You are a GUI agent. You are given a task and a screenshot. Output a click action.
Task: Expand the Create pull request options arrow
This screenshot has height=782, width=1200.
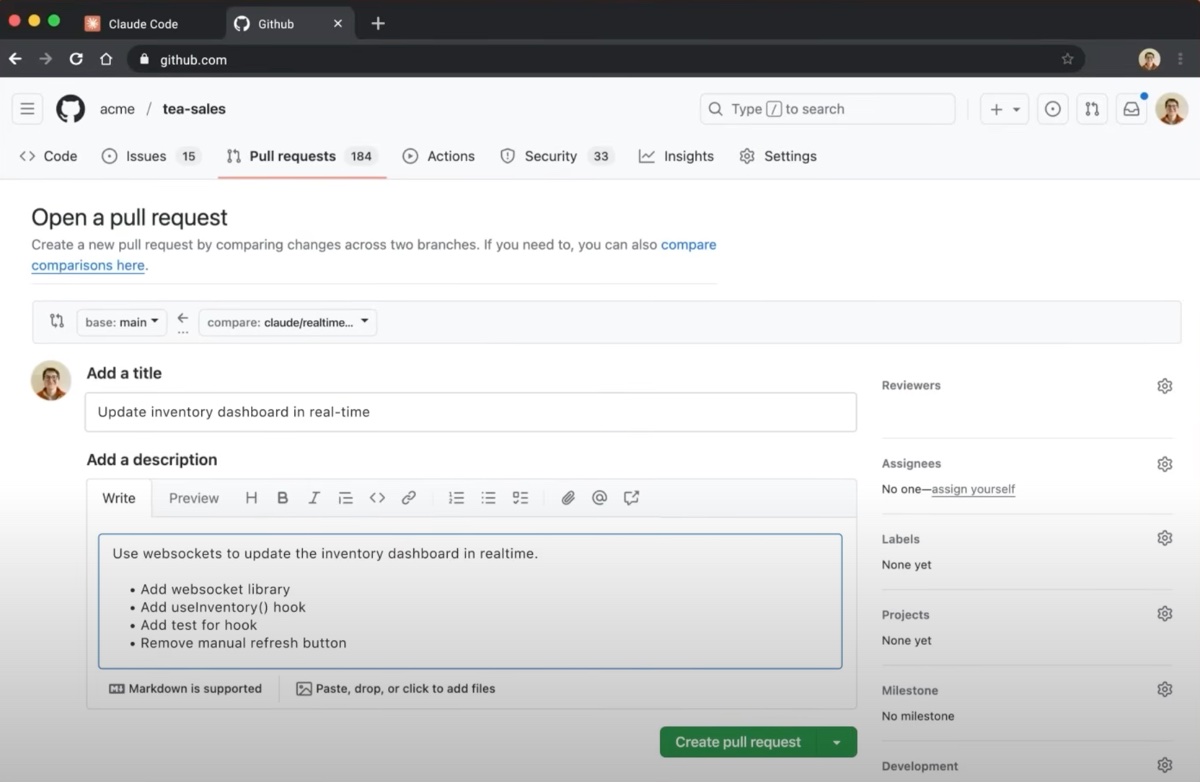[837, 742]
